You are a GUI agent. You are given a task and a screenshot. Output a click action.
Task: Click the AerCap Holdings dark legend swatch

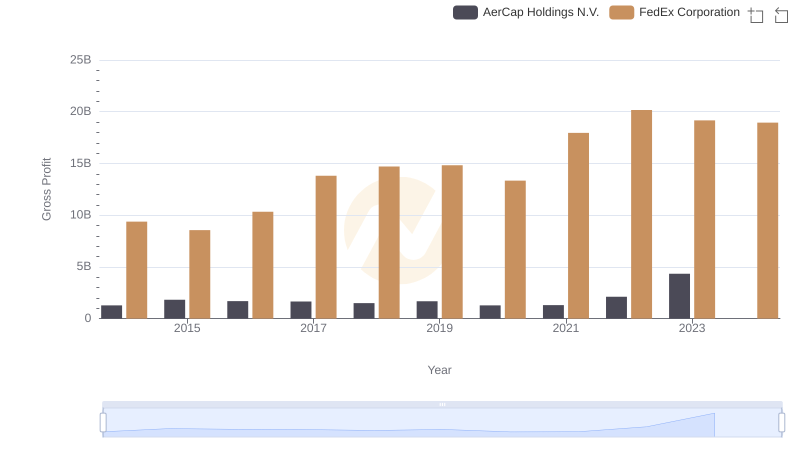tap(465, 12)
